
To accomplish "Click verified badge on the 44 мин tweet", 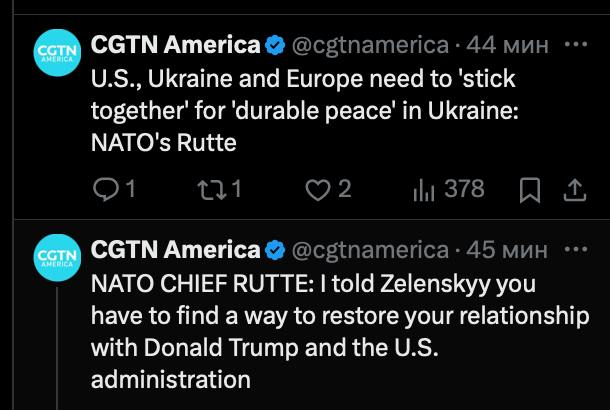I will [x=274, y=45].
